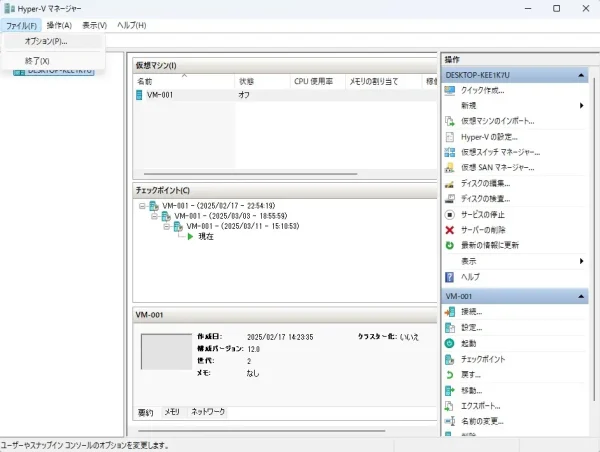Screen dimensions: 600x452
Task: Click the 仮想マシン list horizontal scrollbar
Action: tap(251, 174)
